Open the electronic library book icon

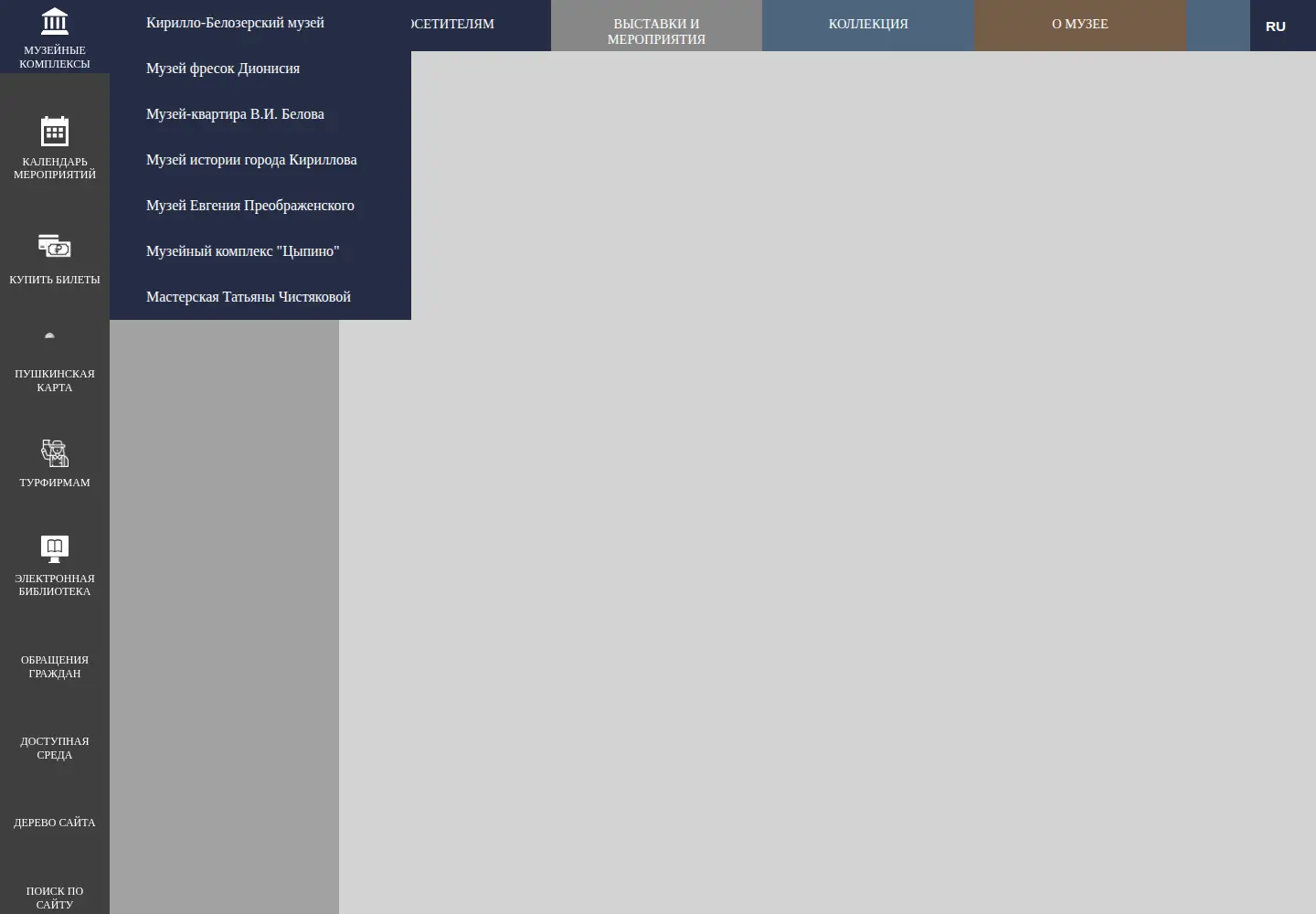point(55,548)
